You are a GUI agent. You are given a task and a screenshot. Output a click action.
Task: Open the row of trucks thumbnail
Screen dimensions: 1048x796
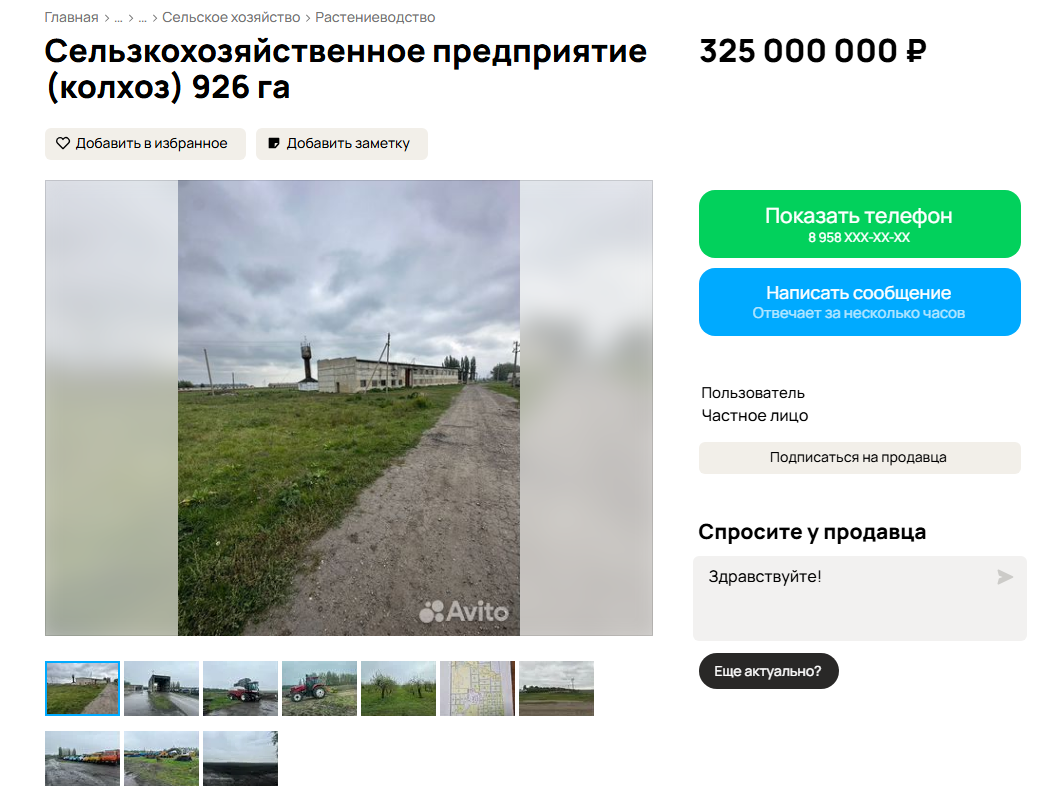pyautogui.click(x=82, y=758)
